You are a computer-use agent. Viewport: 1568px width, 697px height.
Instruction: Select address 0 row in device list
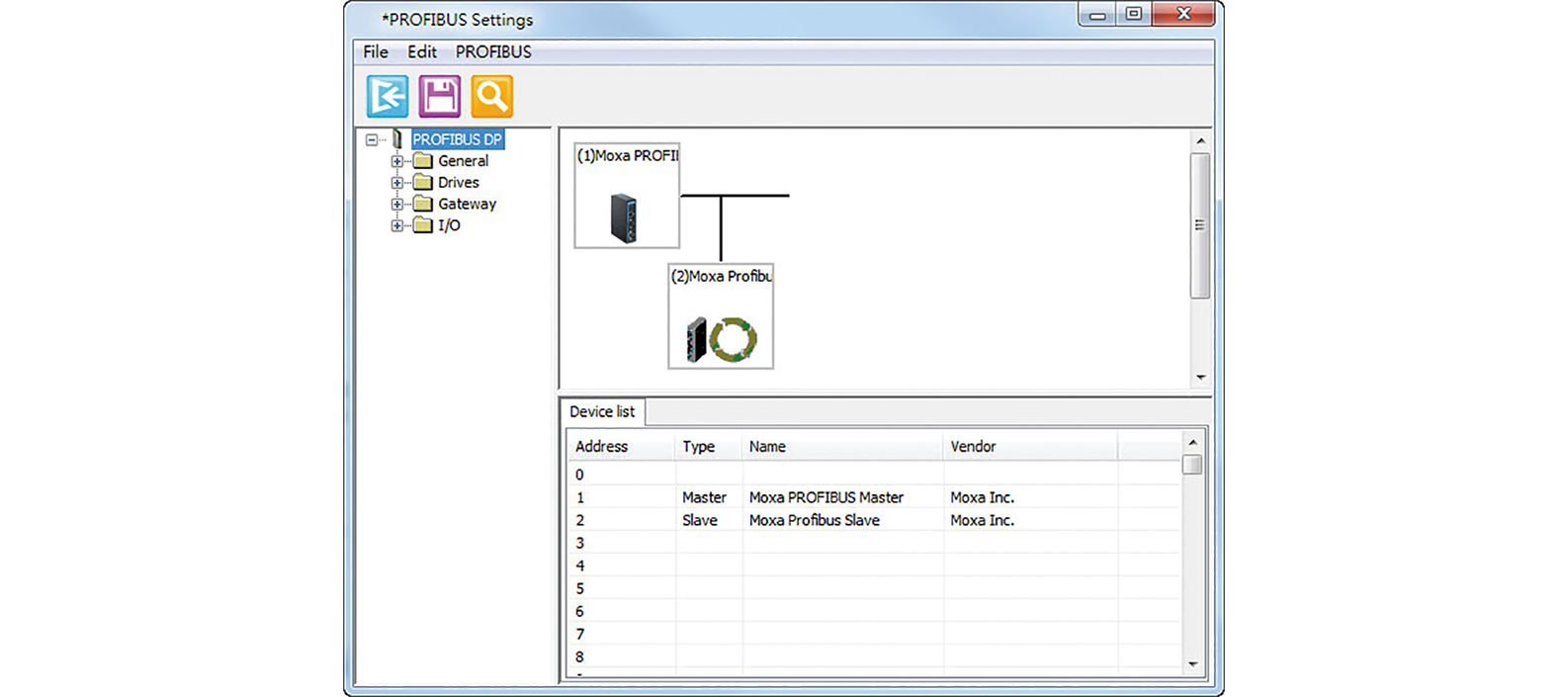click(875, 476)
